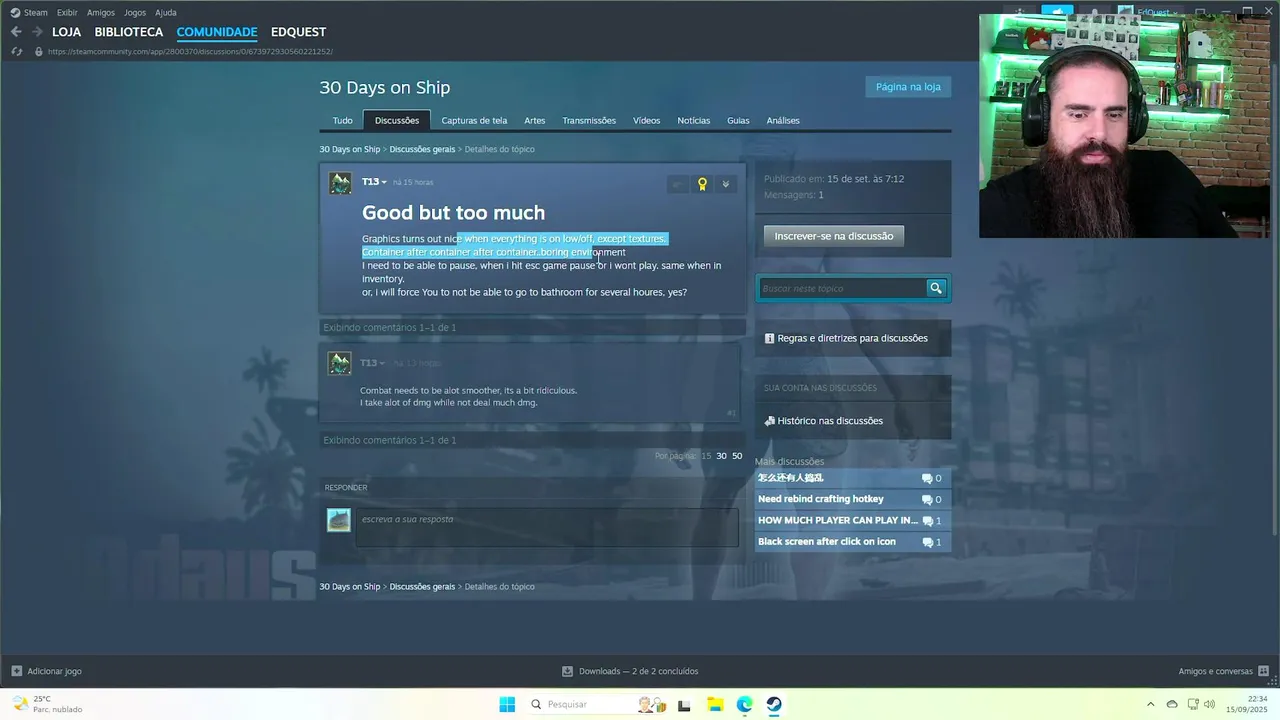1280x720 pixels.
Task: Open Microsoft Edge from the taskbar
Action: [744, 704]
